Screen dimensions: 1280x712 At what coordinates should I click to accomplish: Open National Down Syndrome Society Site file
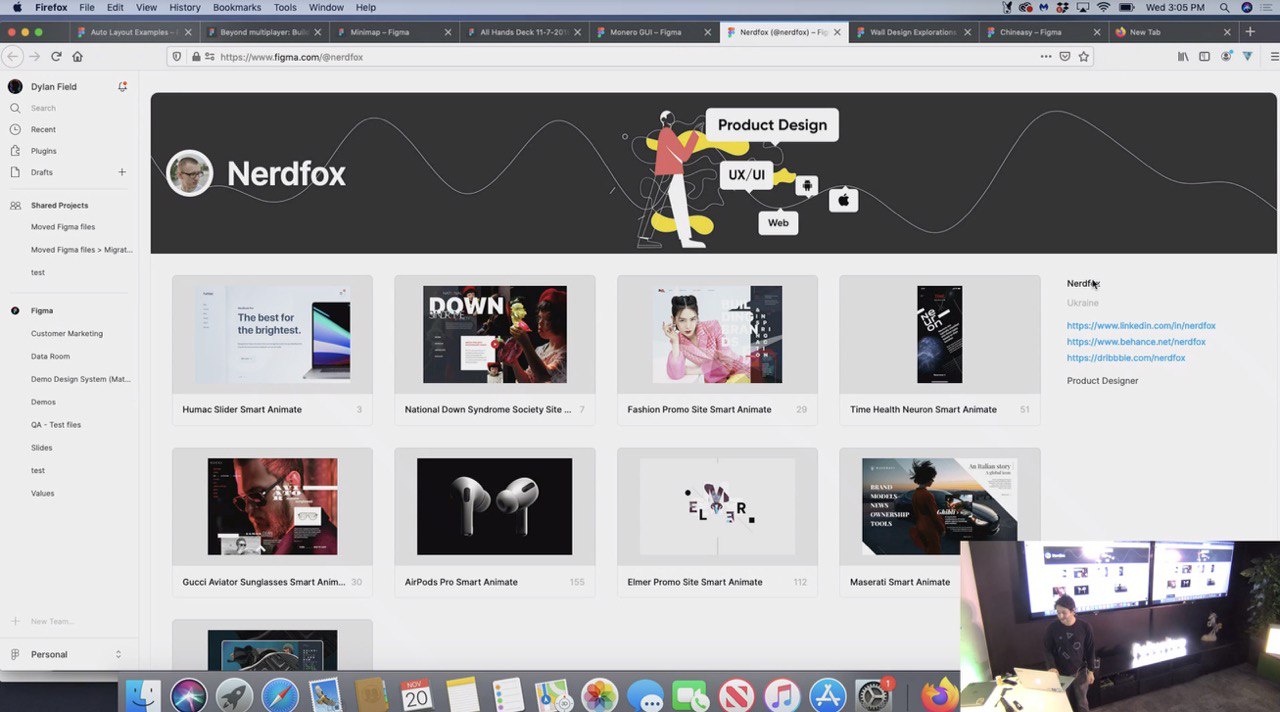pos(495,350)
